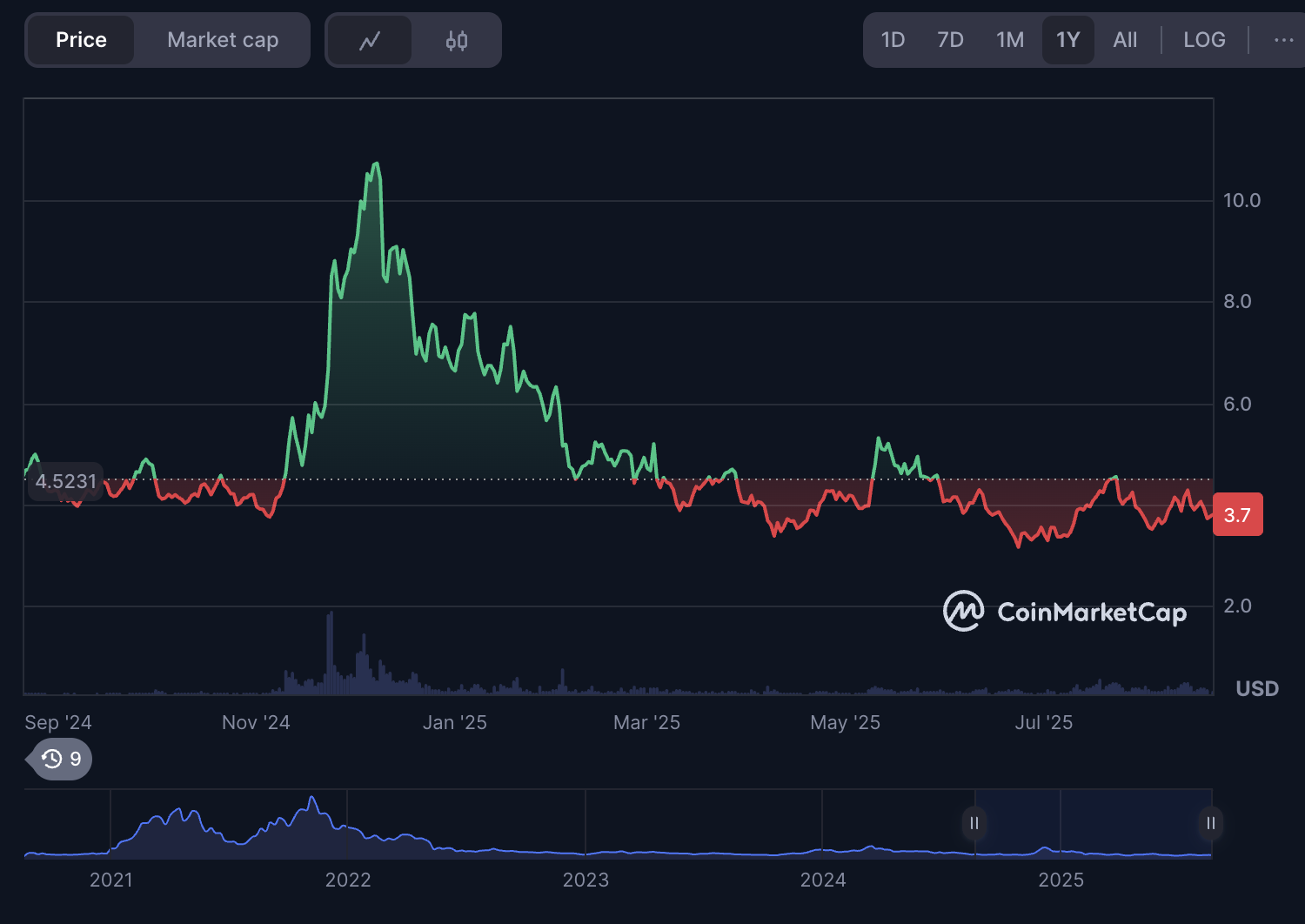This screenshot has height=924, width=1305.
Task: Click the tallest volume bar in November
Action: [x=330, y=653]
